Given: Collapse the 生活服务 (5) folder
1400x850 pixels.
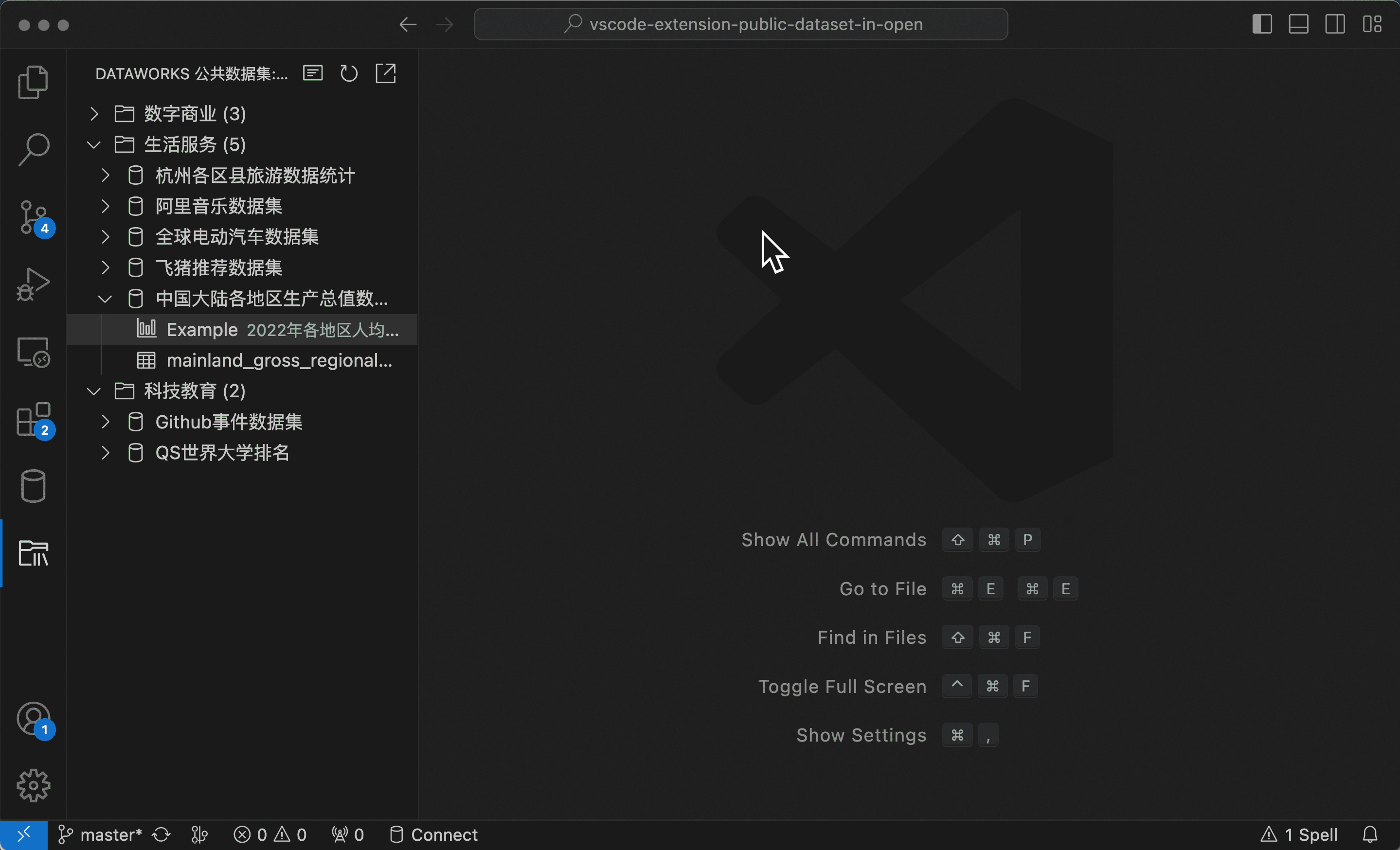Looking at the screenshot, I should pos(94,145).
